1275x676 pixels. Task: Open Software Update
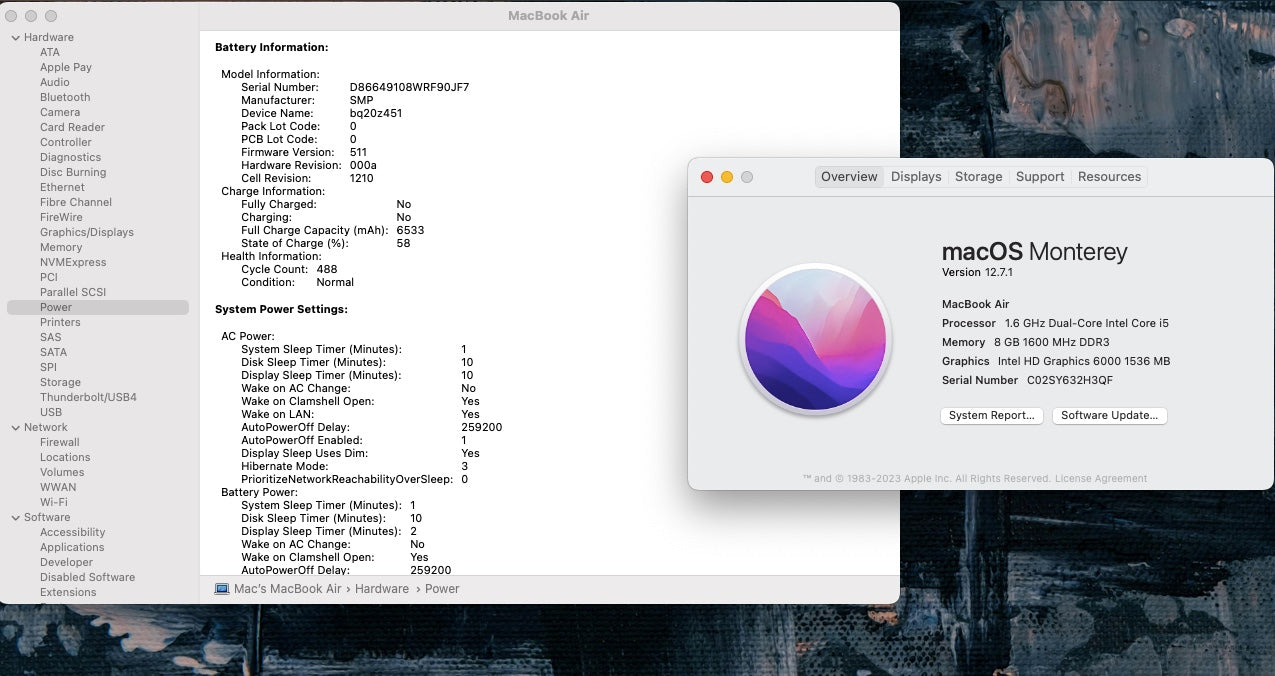pyautogui.click(x=1109, y=416)
